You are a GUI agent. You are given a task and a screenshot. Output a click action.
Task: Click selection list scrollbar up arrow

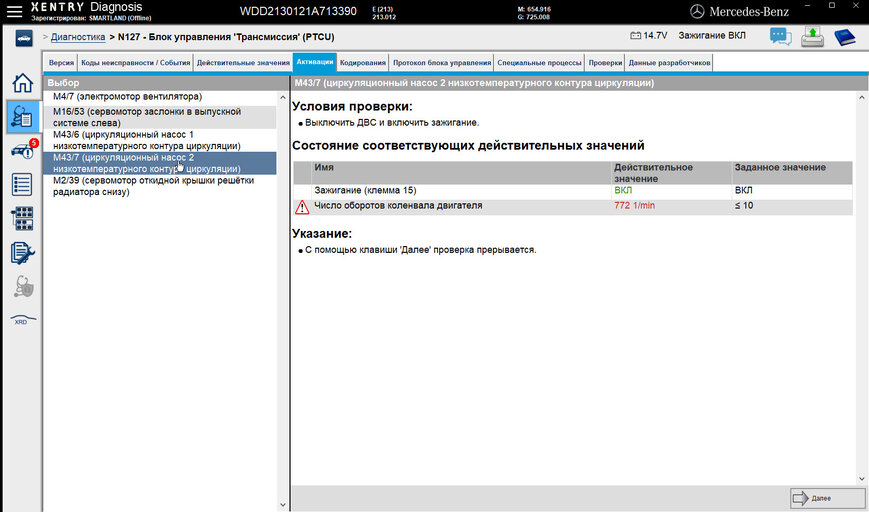pyautogui.click(x=283, y=98)
